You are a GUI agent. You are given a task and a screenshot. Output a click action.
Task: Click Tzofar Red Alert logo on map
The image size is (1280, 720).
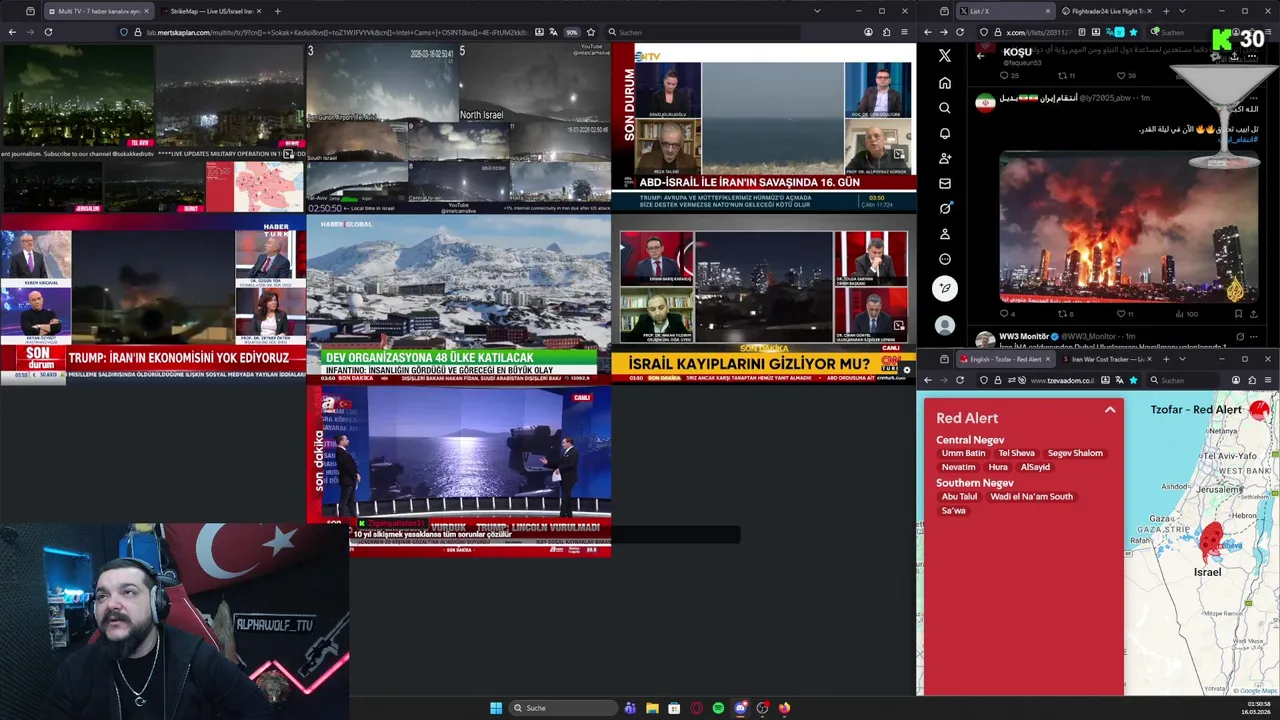coord(1259,410)
